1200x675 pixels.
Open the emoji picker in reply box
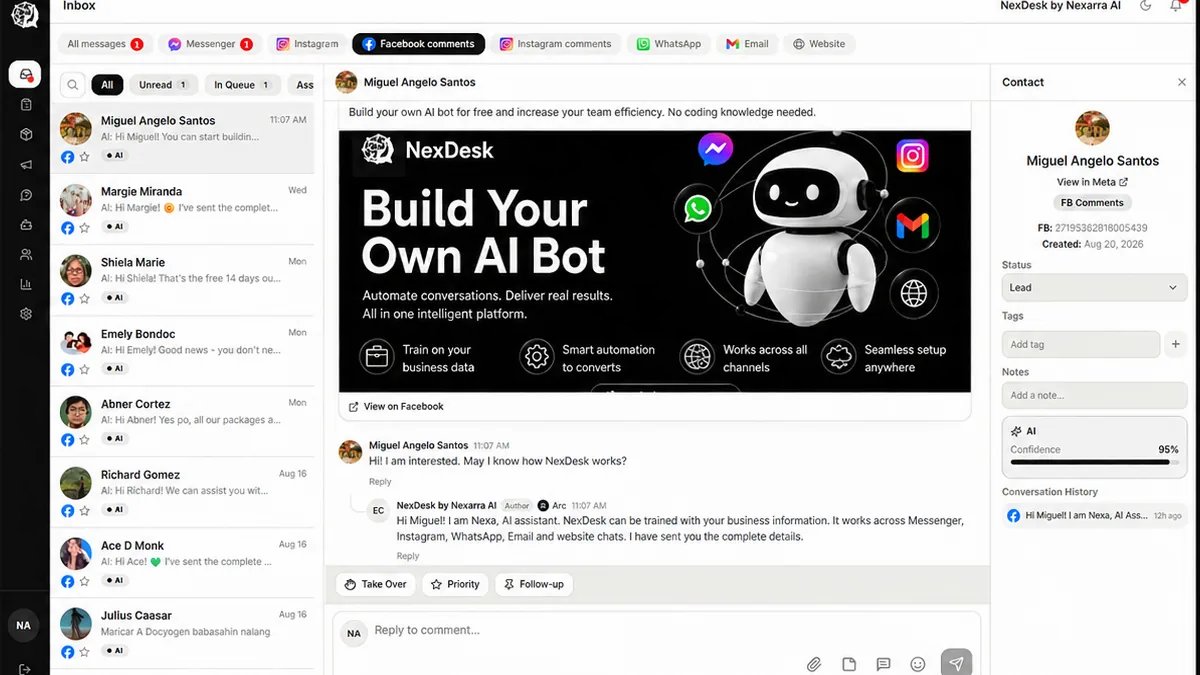click(x=918, y=664)
